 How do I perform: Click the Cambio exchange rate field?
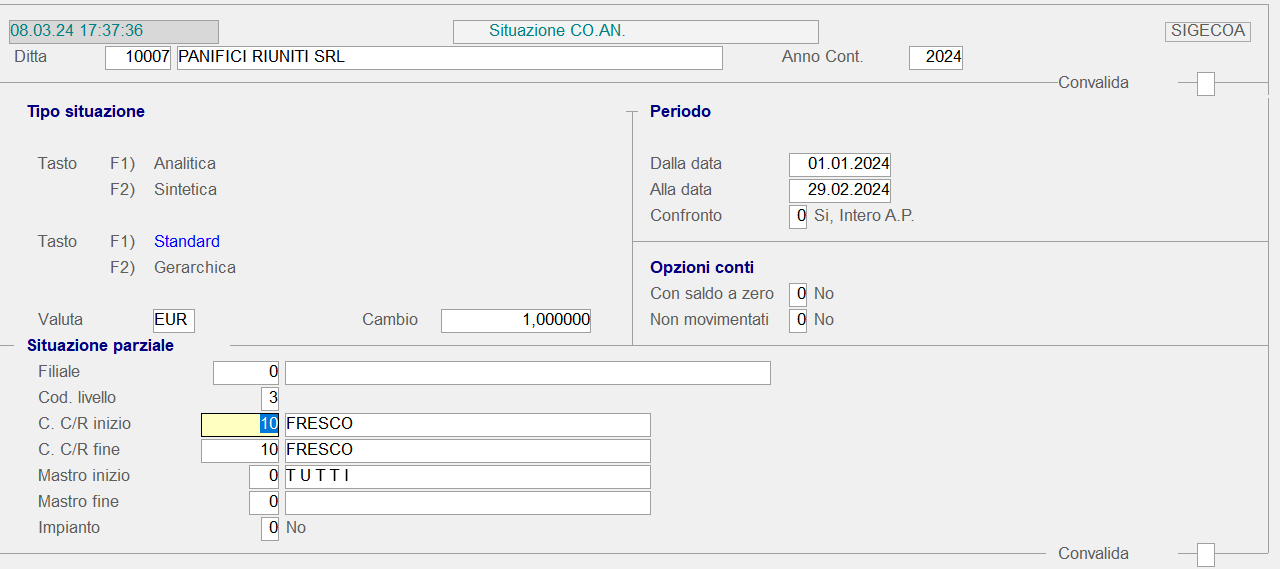[515, 320]
